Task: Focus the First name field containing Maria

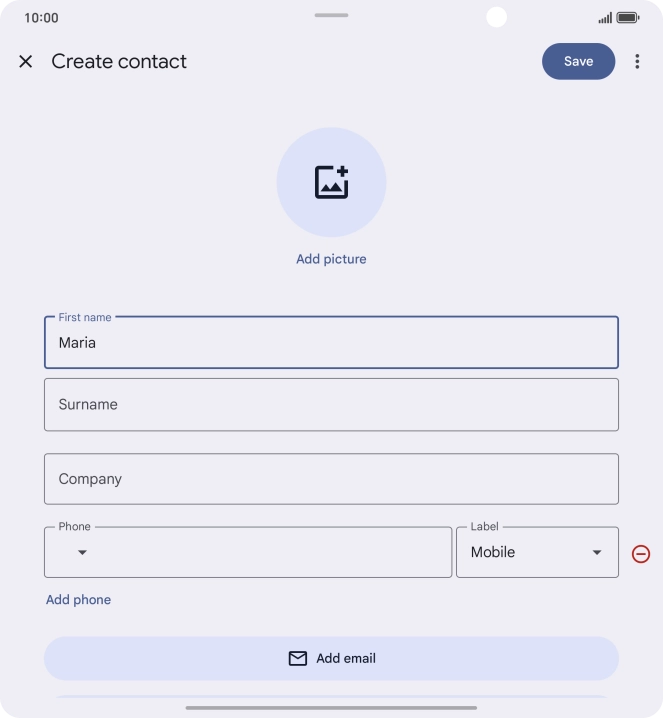Action: click(331, 343)
